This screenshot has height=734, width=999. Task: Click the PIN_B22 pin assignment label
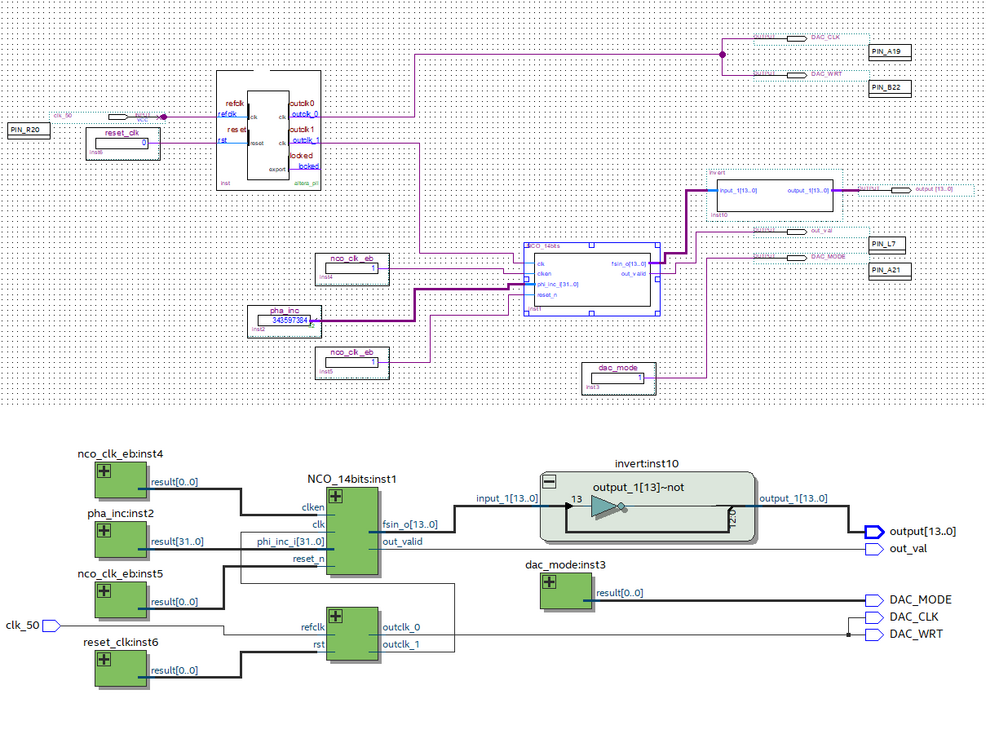point(890,87)
